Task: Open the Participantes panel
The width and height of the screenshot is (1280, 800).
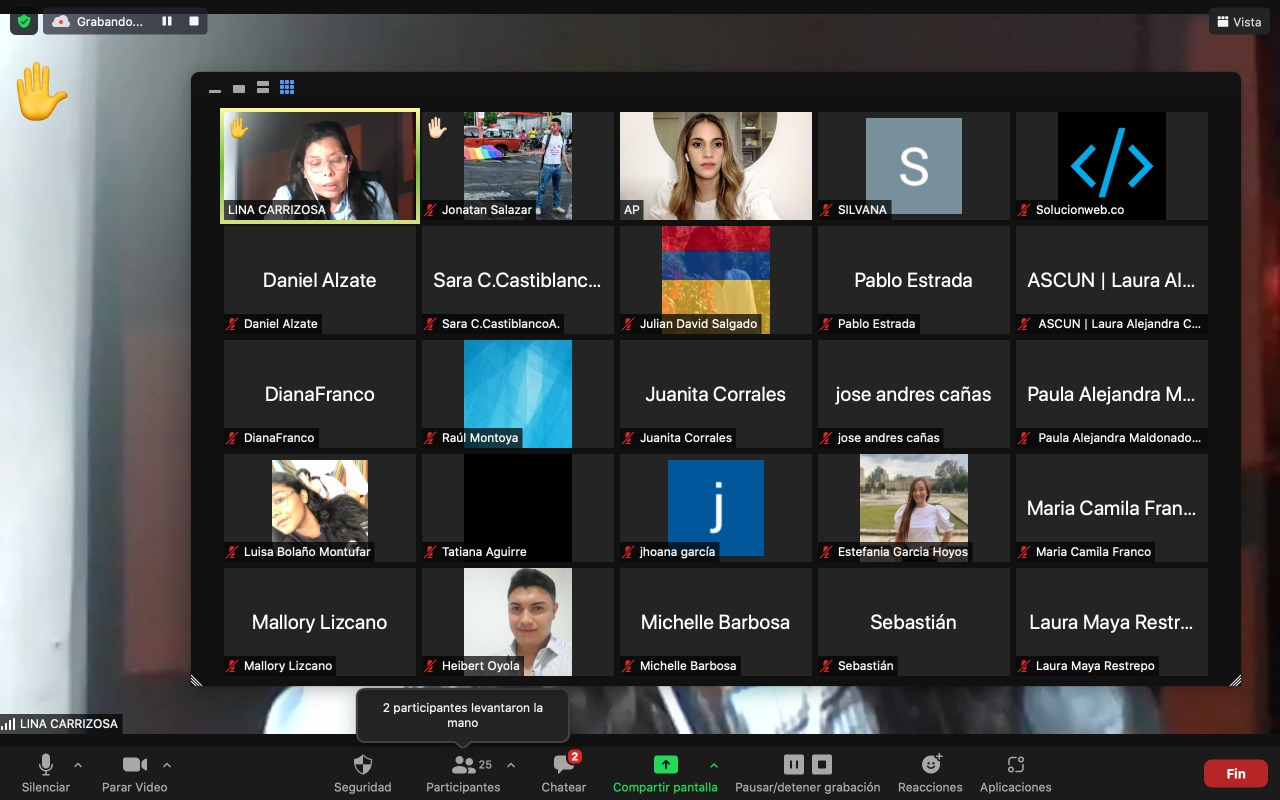Action: pos(463,773)
